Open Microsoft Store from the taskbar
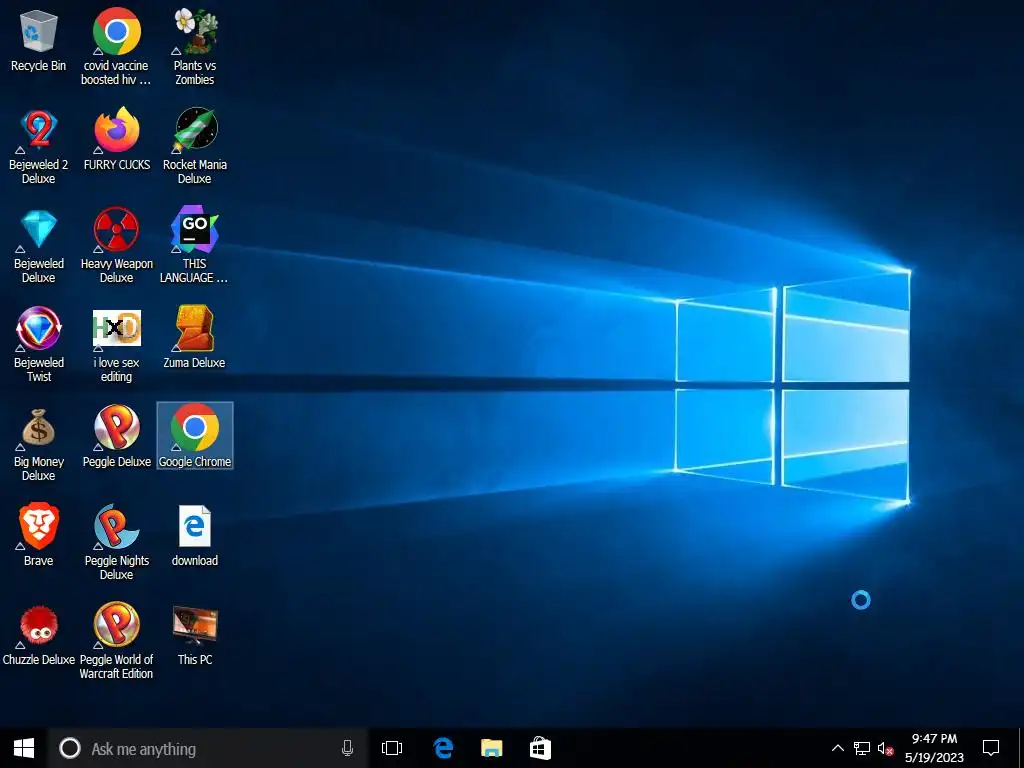1024x768 pixels. 540,748
